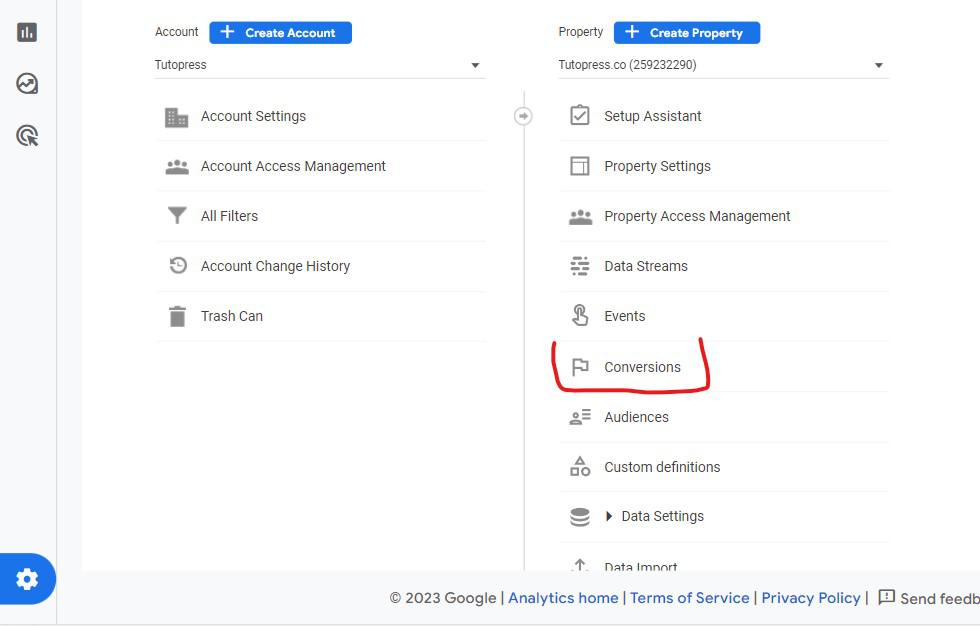Click the Admin gear icon
The image size is (980, 626).
click(x=27, y=578)
